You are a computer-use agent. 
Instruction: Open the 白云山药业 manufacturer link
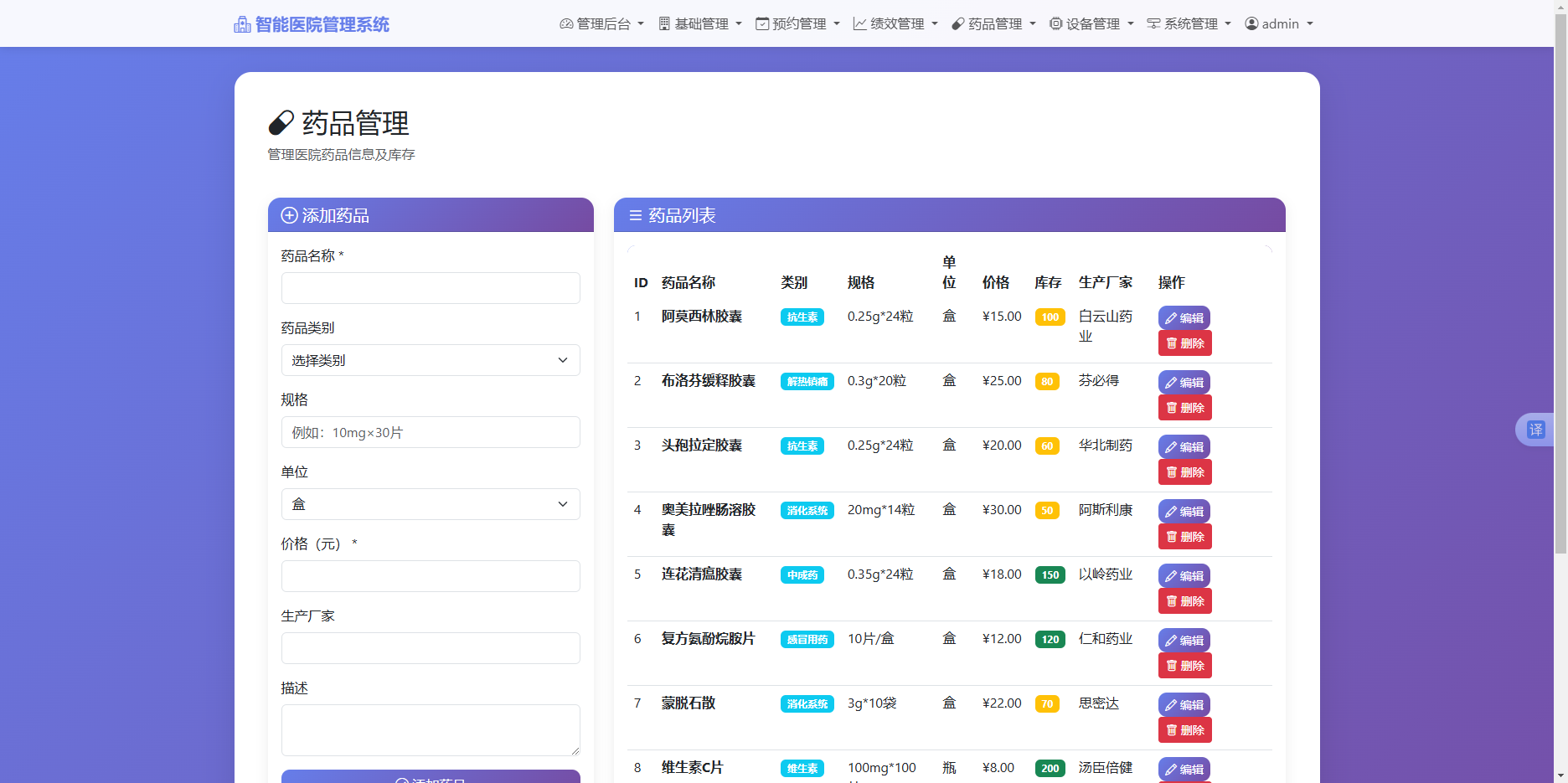point(1106,326)
